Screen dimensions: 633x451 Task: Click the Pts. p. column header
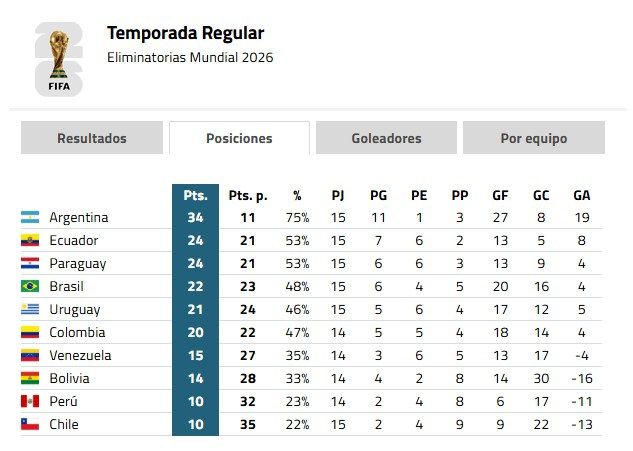248,196
